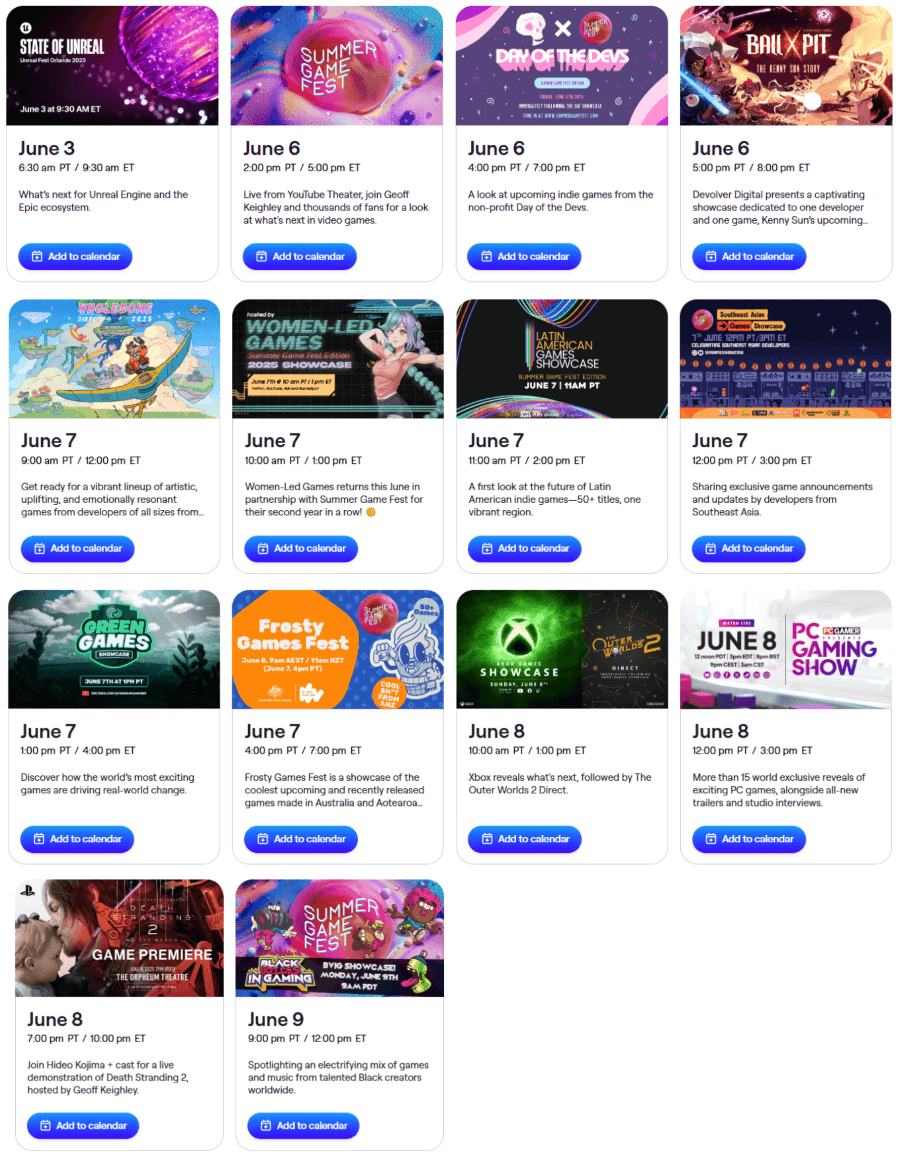Click calendar icon on PC Gaming Show card

pyautogui.click(x=710, y=839)
